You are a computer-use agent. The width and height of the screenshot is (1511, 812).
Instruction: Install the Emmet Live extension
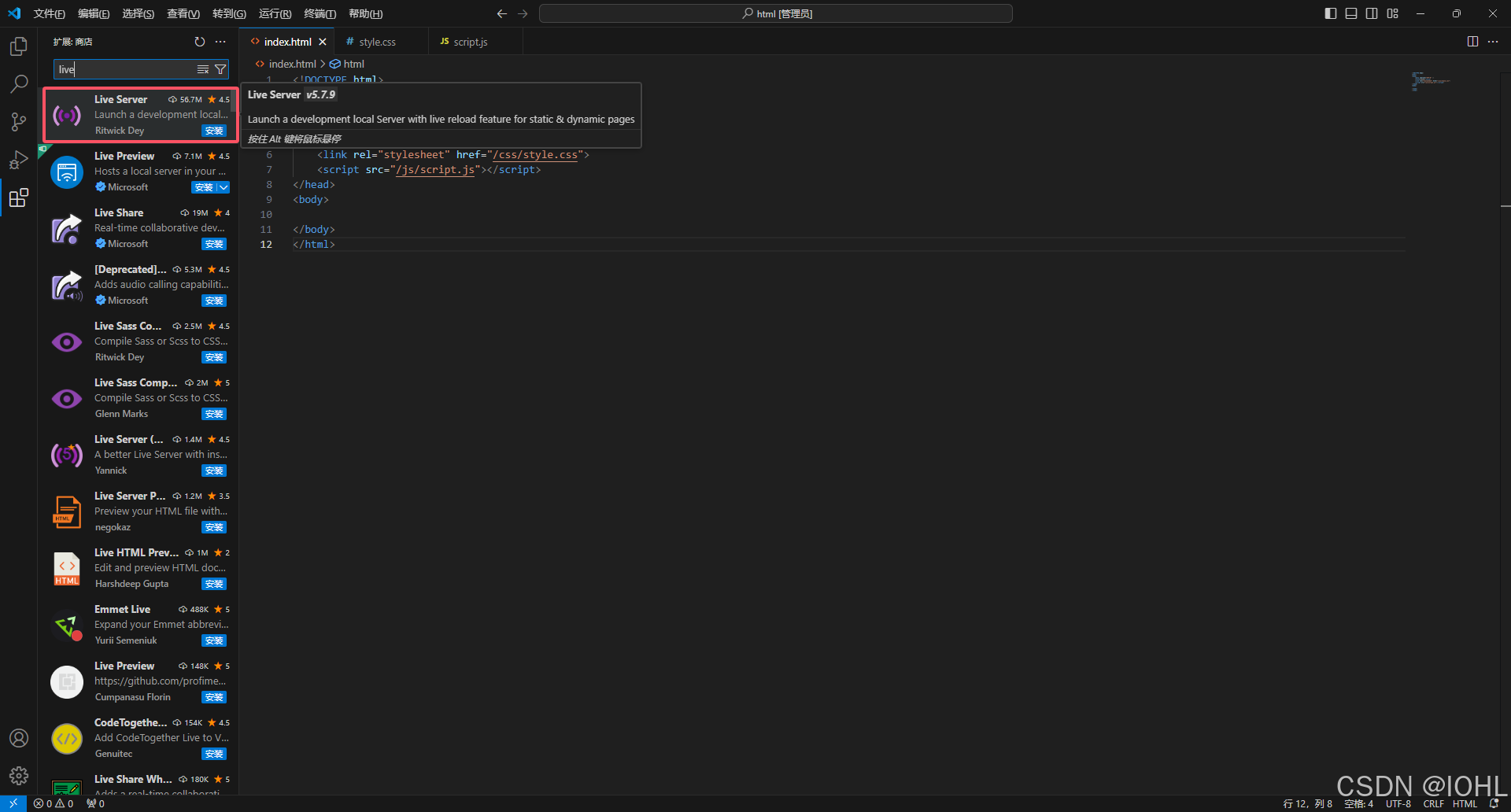(214, 640)
